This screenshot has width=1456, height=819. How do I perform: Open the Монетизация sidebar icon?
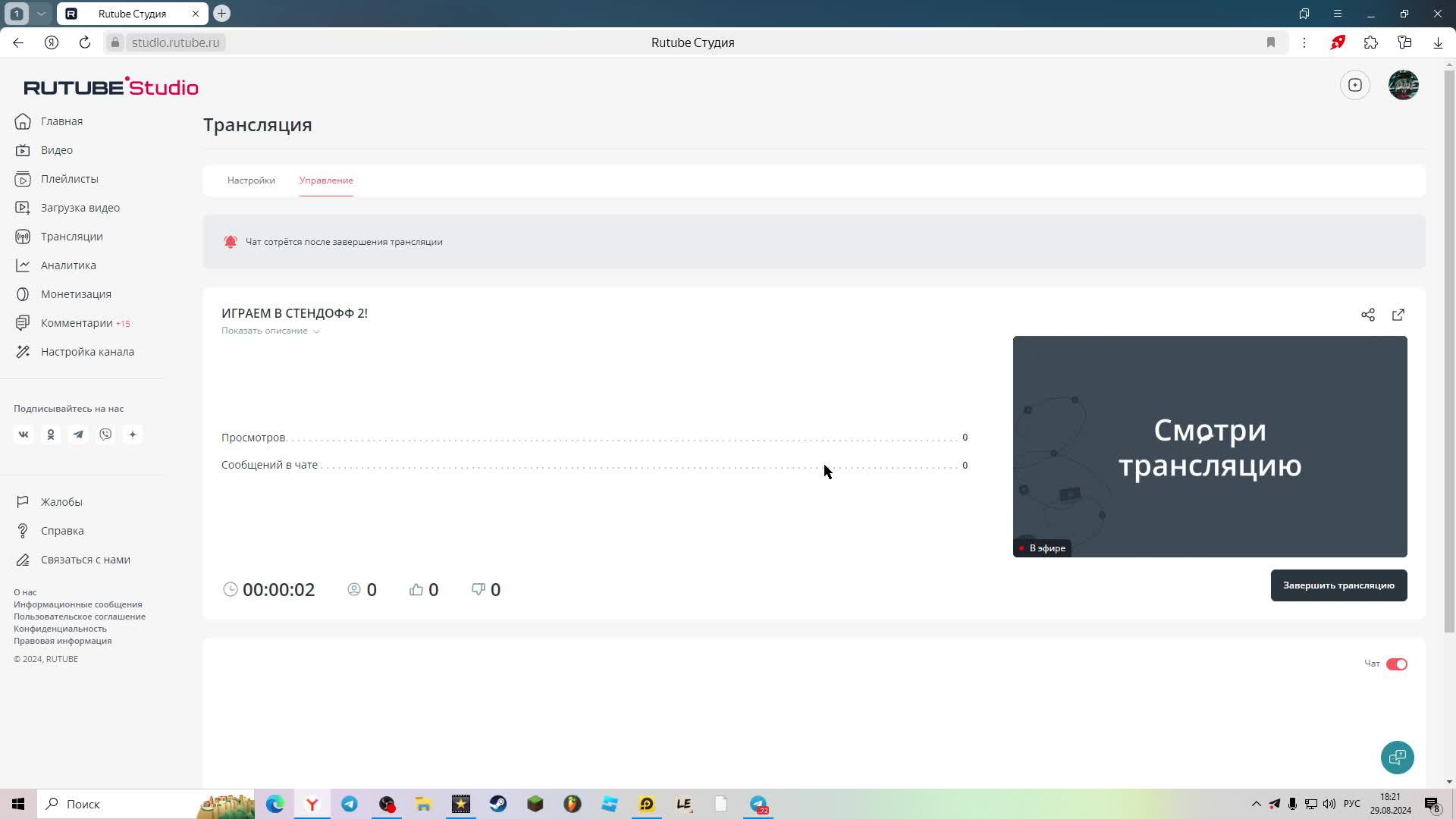click(23, 294)
